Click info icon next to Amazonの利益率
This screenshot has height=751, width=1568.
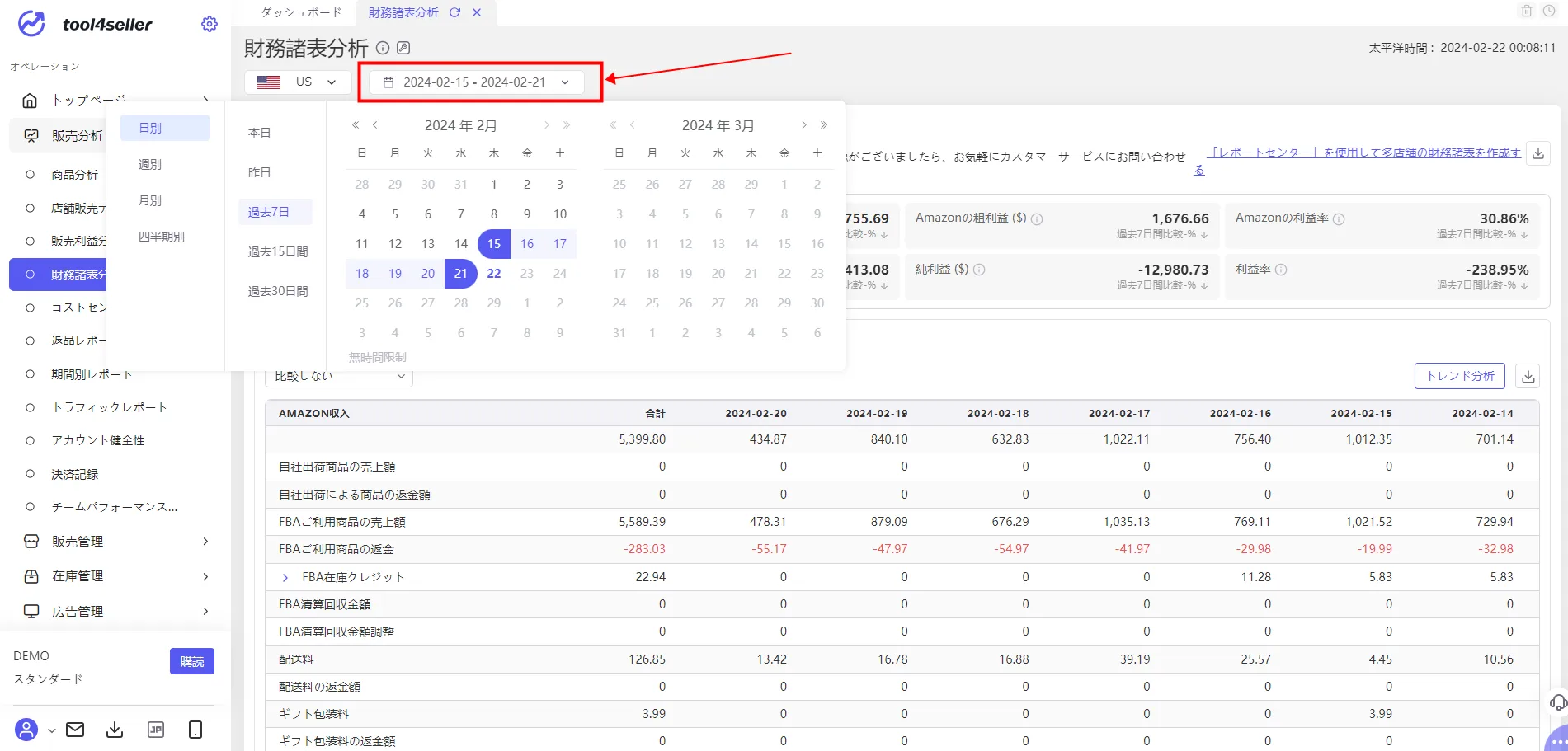tap(1340, 219)
